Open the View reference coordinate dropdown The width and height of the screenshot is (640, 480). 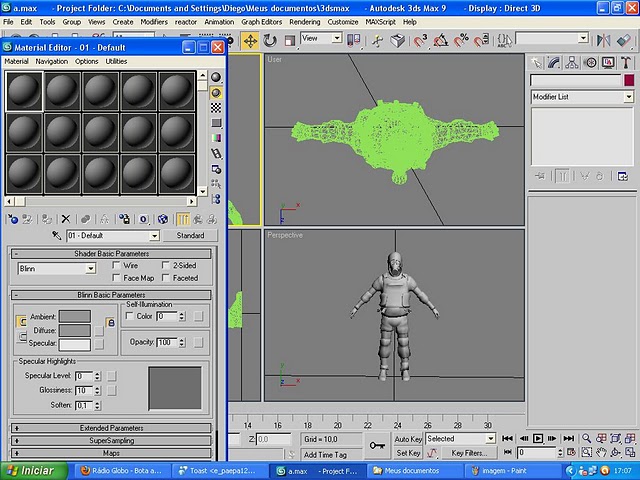(337, 38)
